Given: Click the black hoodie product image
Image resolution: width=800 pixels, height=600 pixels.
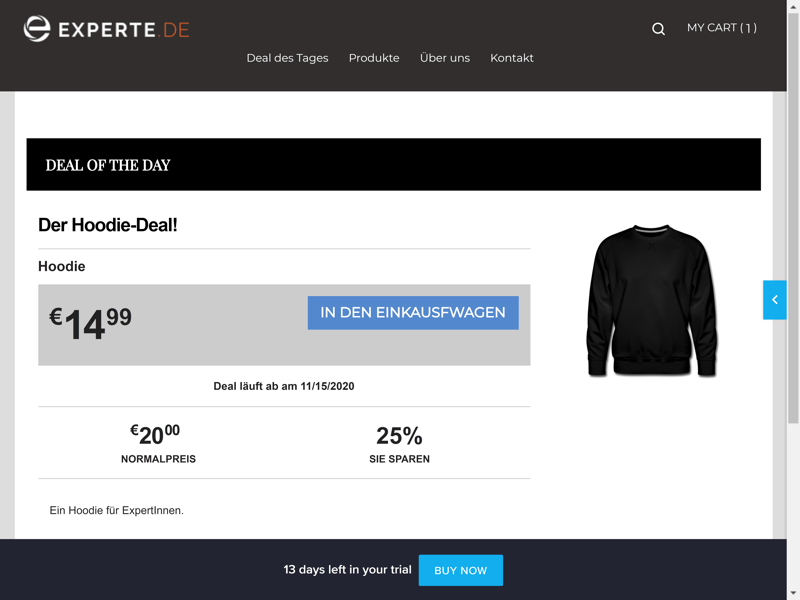Looking at the screenshot, I should pyautogui.click(x=652, y=300).
